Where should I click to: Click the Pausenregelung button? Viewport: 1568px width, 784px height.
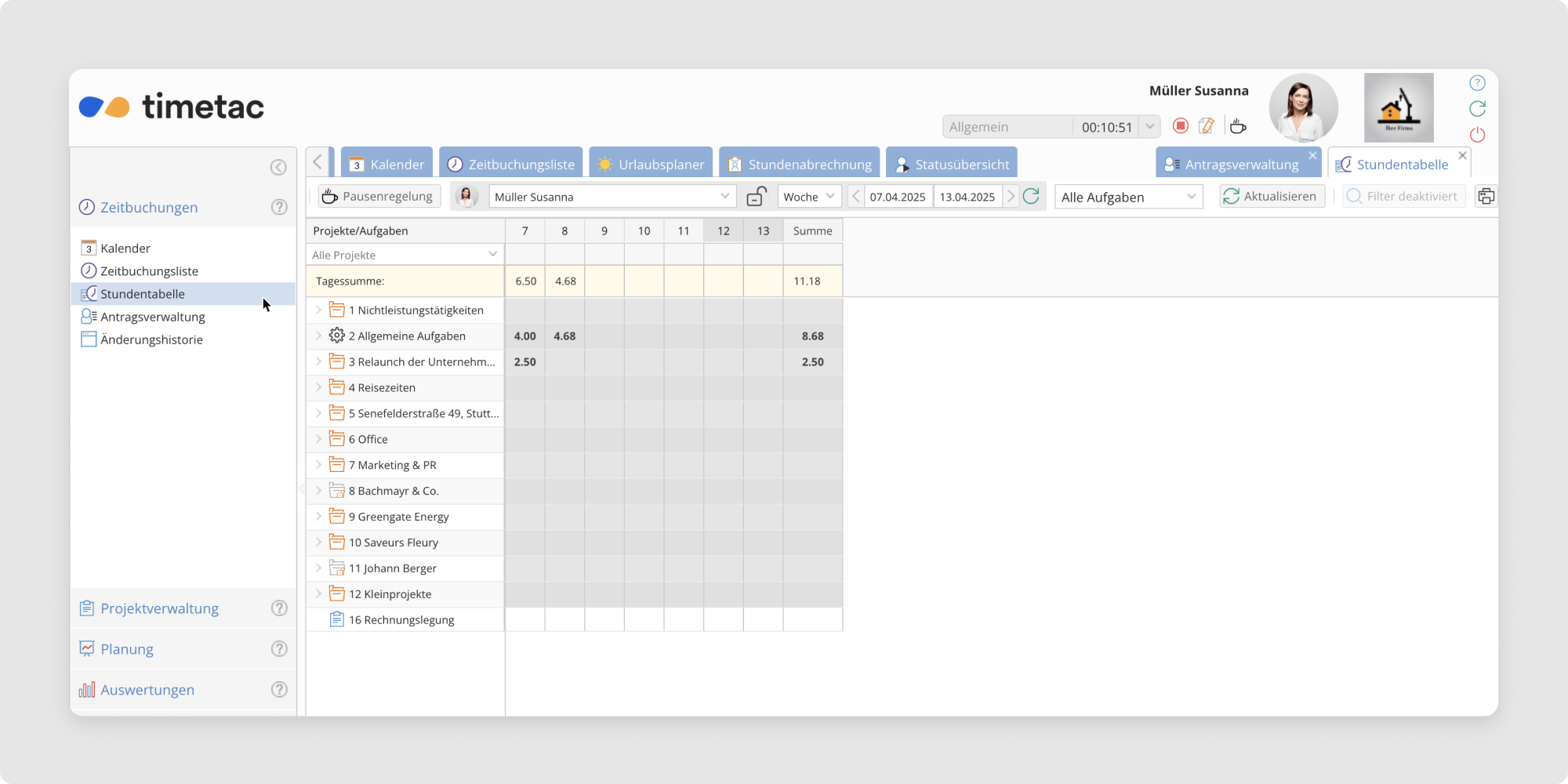[x=379, y=197]
